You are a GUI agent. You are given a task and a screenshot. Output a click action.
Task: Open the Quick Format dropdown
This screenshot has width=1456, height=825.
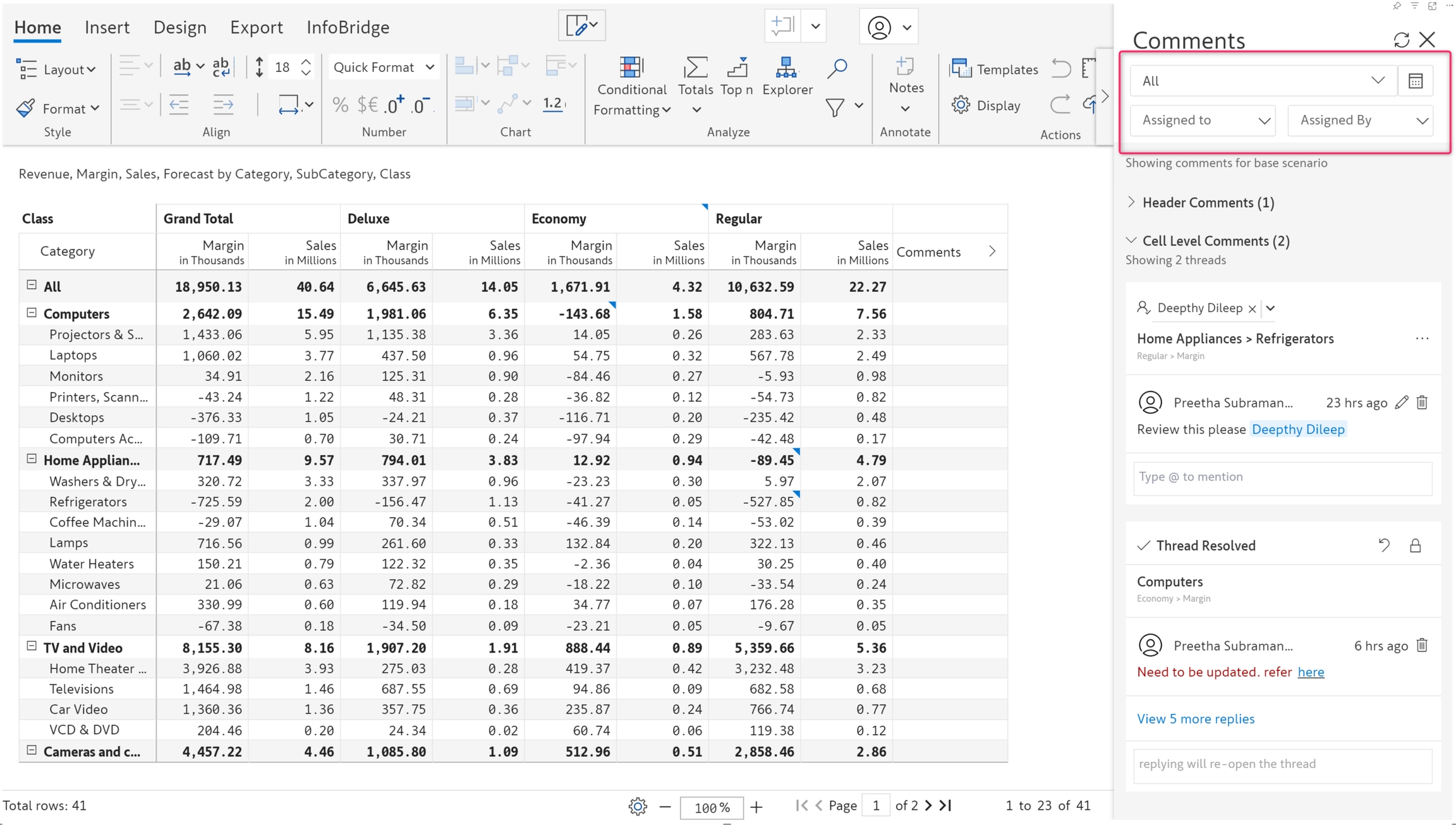tap(384, 67)
